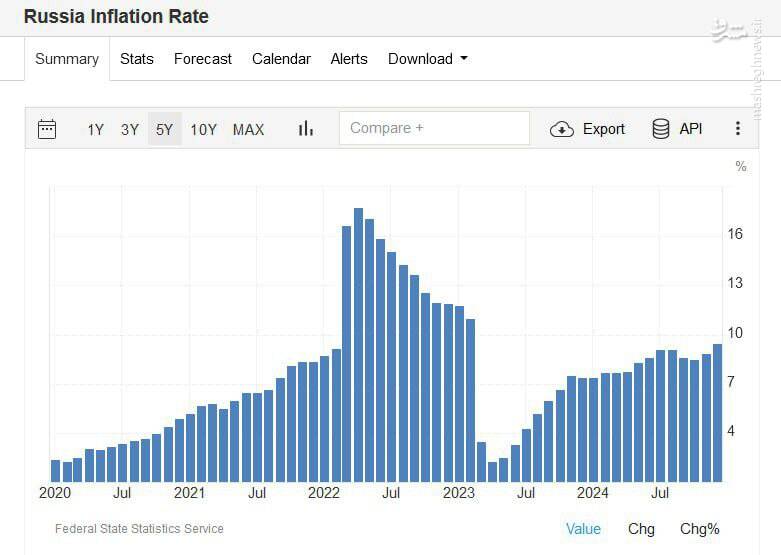
Task: Select the MAX time range
Action: [x=248, y=129]
